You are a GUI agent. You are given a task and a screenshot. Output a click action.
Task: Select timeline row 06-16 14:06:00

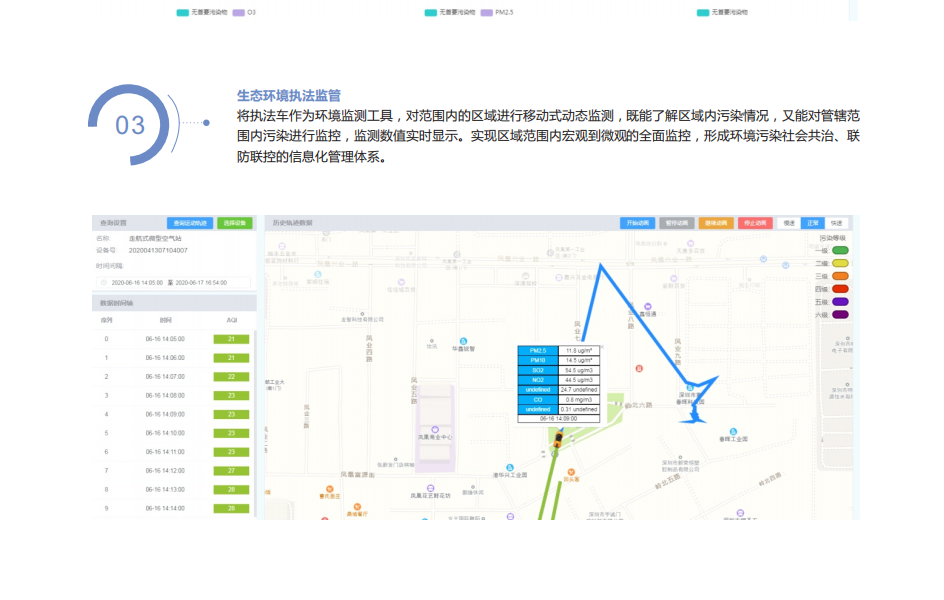tap(173, 358)
